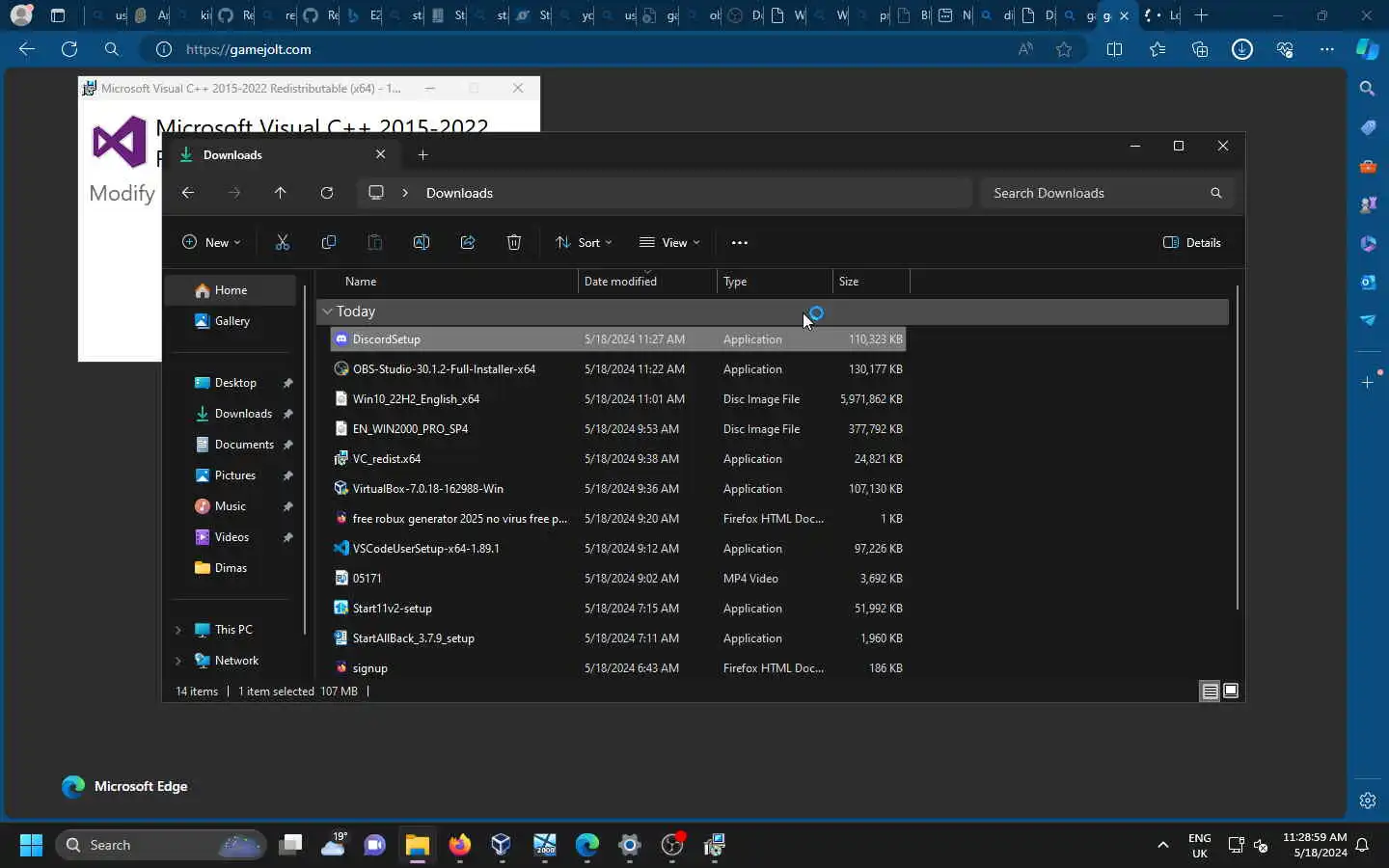
Task: Open VirtualBox from the taskbar
Action: [501, 846]
